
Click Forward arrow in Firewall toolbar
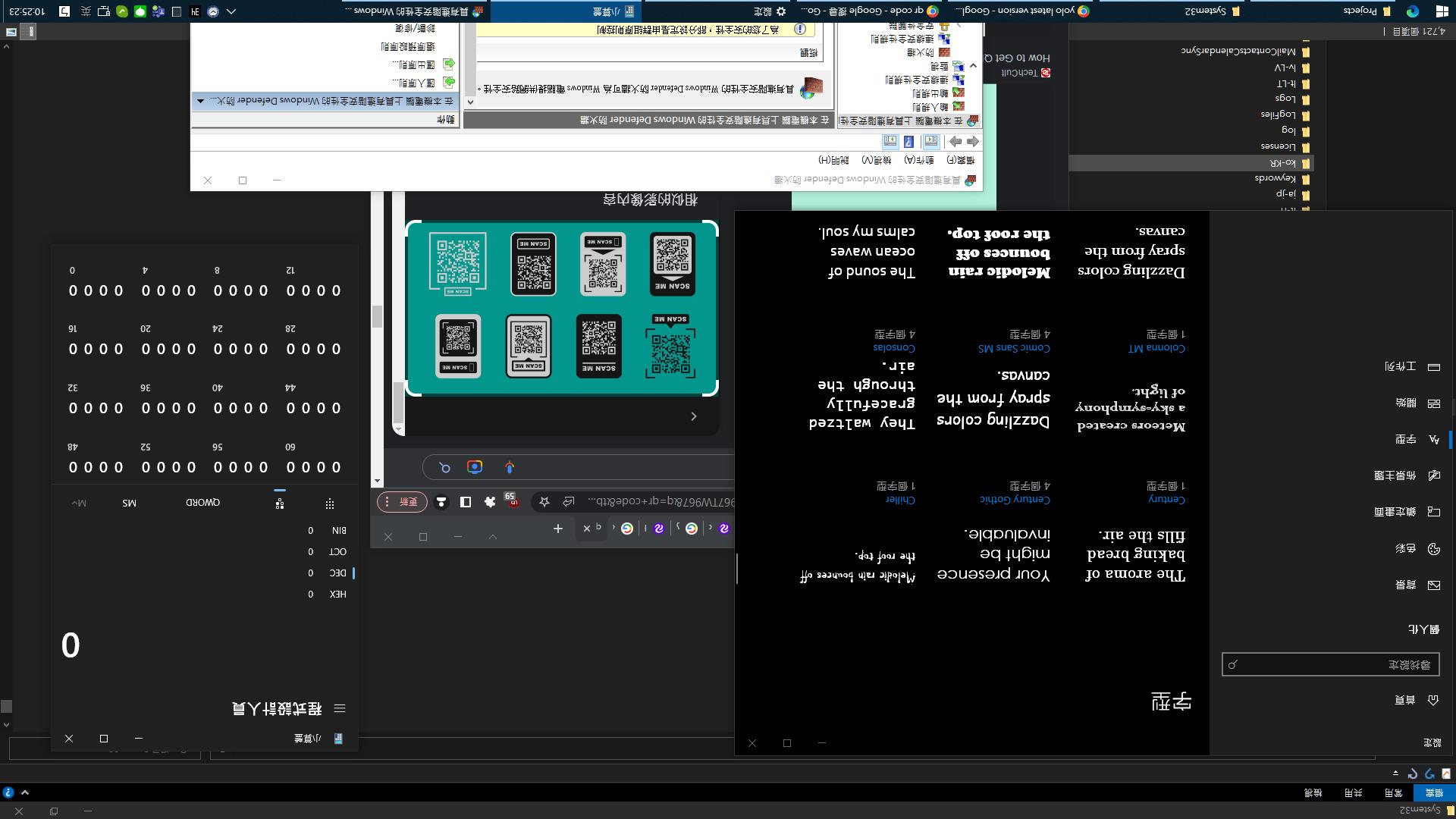point(955,142)
